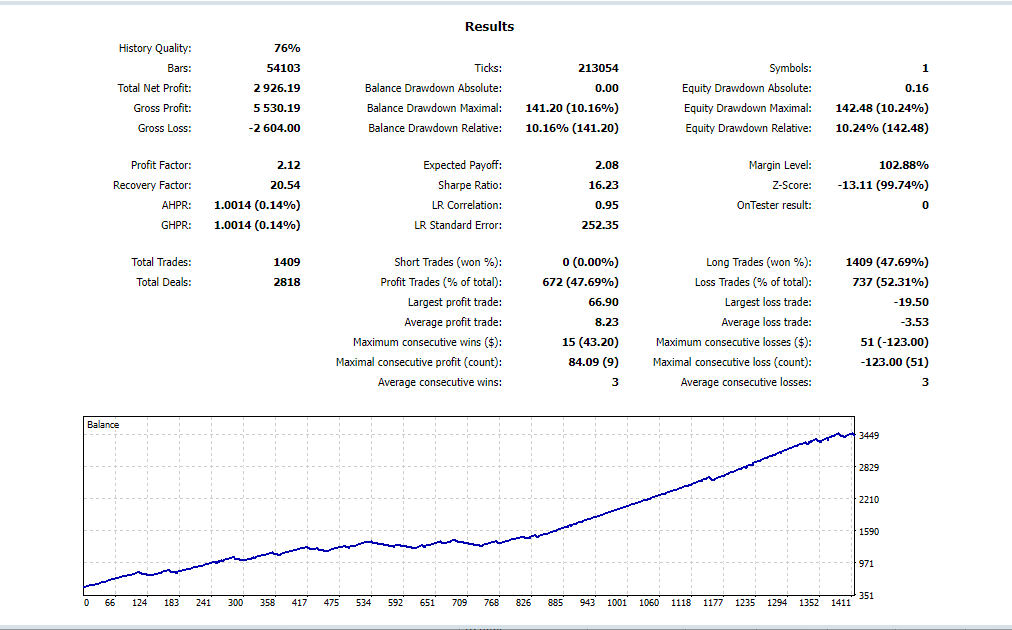Click the 351 balance axis label
Viewport: 1012px width, 630px height.
(866, 596)
